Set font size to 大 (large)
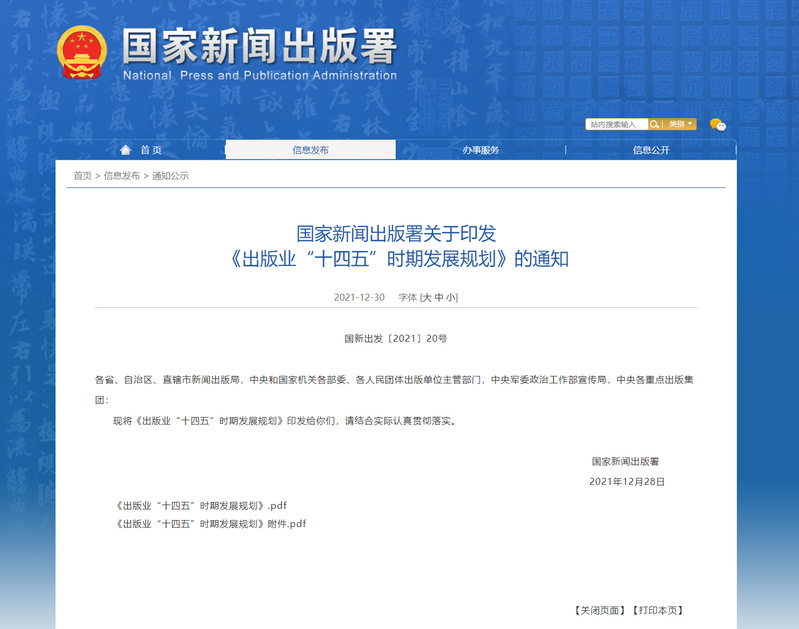Screen dimensions: 799x629 coord(426,298)
